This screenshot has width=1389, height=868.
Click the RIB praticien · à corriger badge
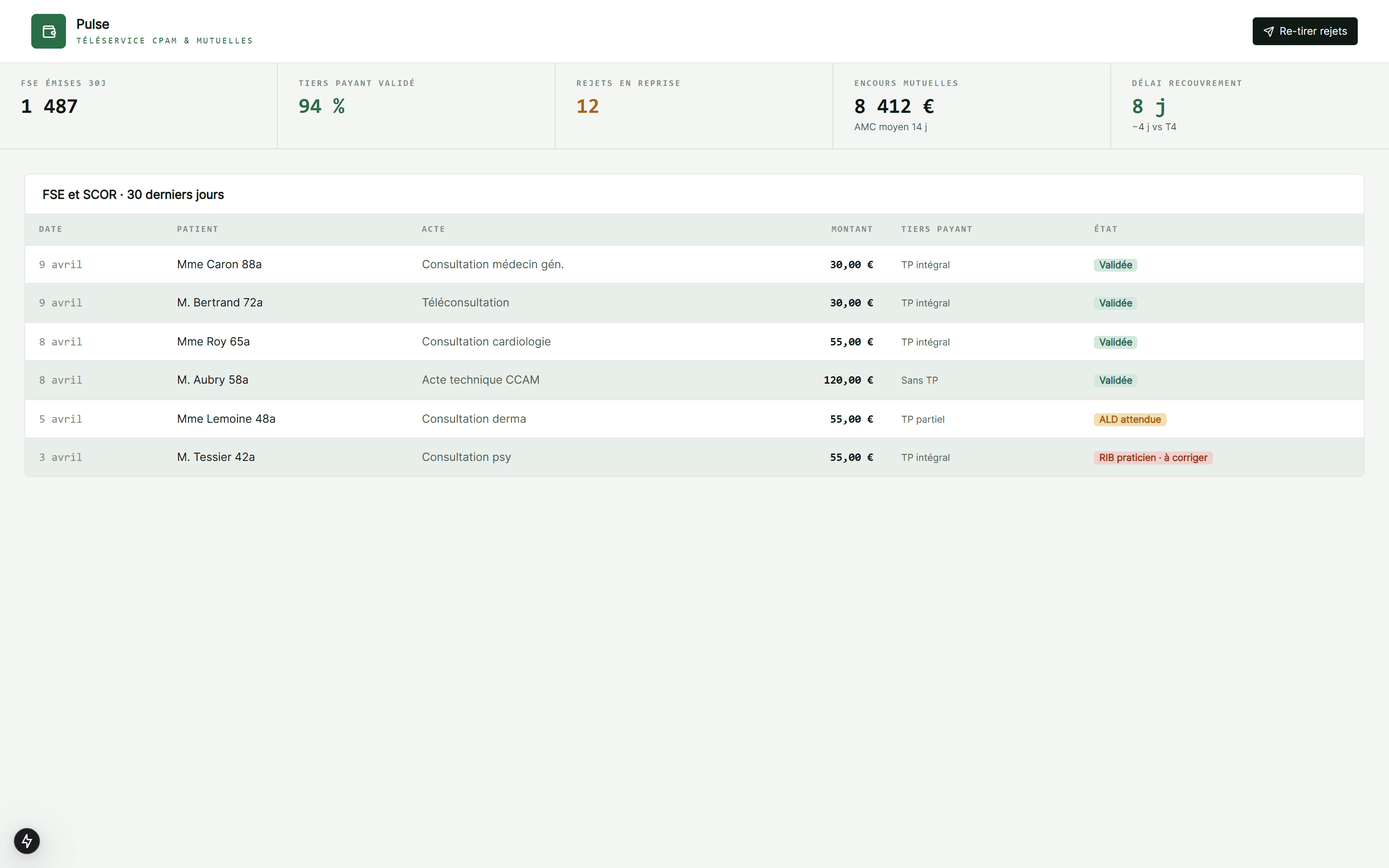1153,457
